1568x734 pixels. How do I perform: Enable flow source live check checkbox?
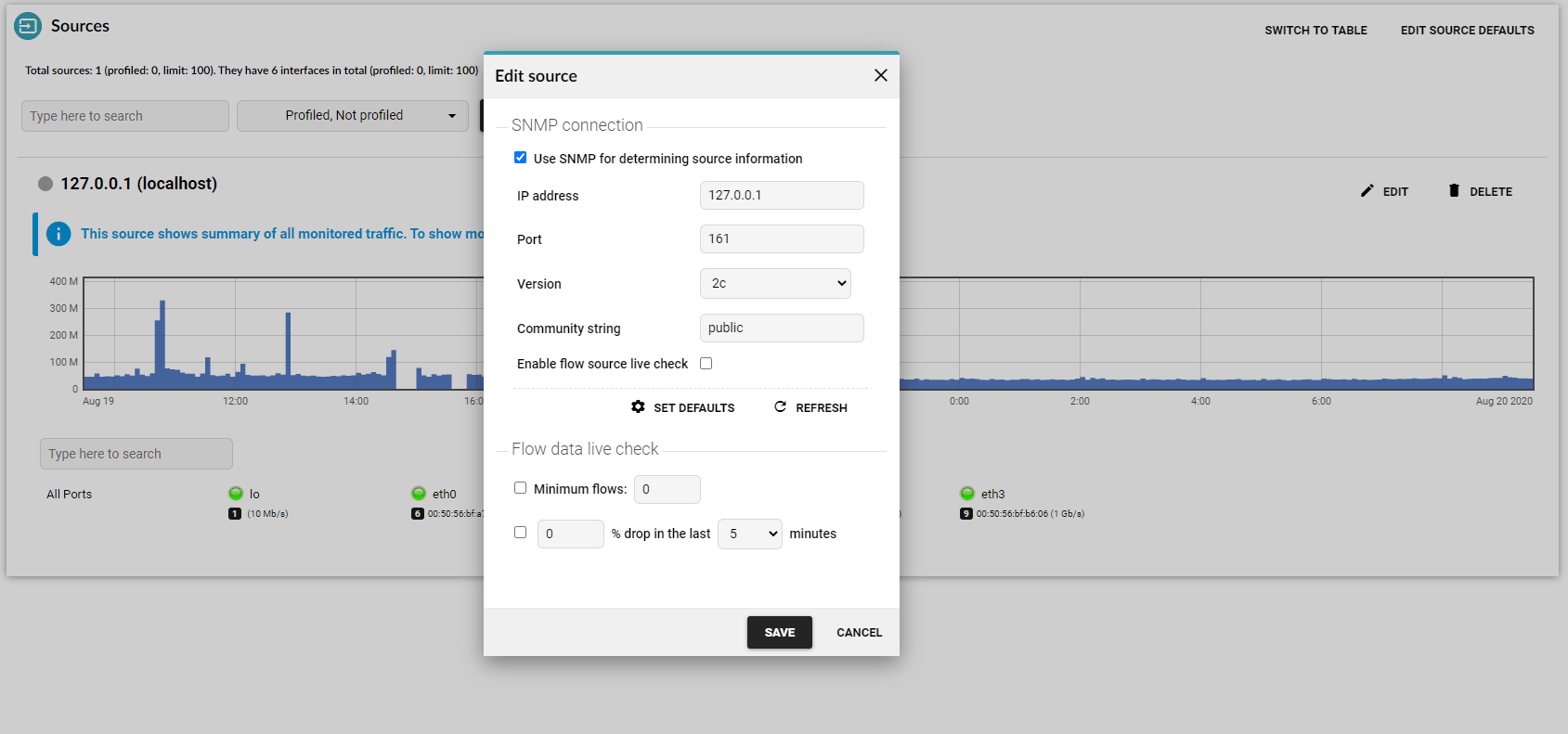pos(706,364)
